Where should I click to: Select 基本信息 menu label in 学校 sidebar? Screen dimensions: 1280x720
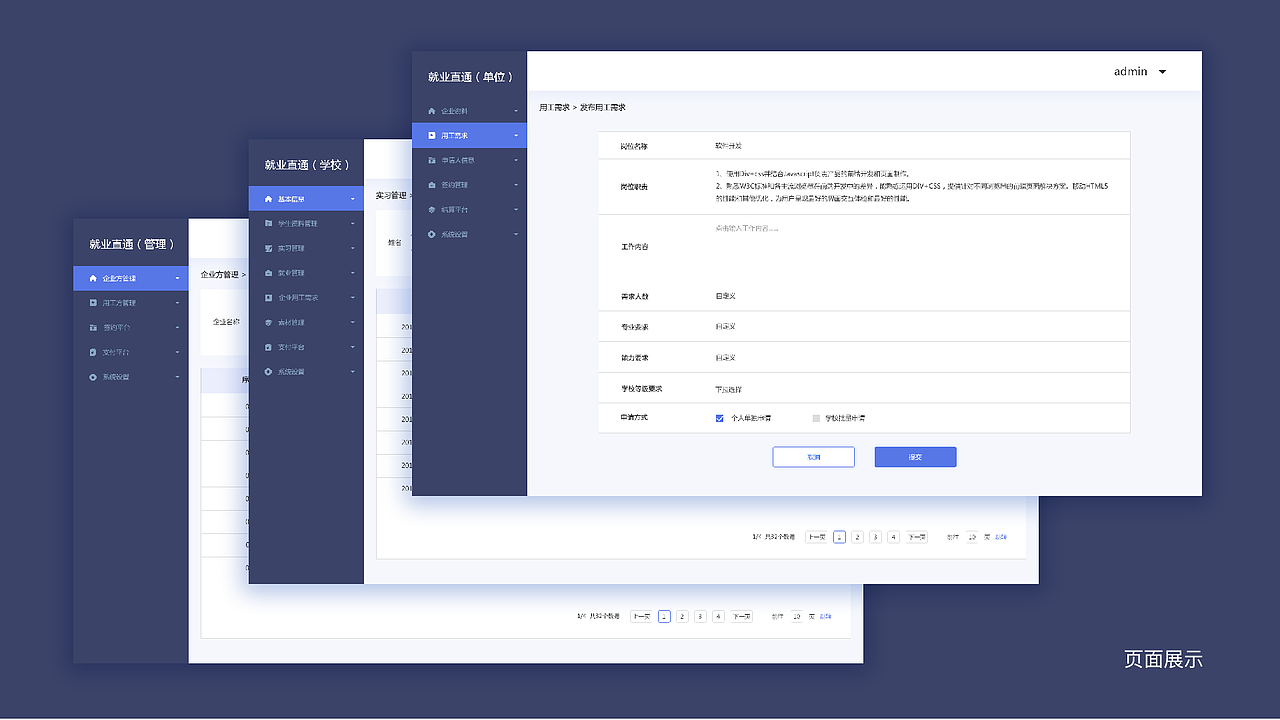tap(291, 199)
